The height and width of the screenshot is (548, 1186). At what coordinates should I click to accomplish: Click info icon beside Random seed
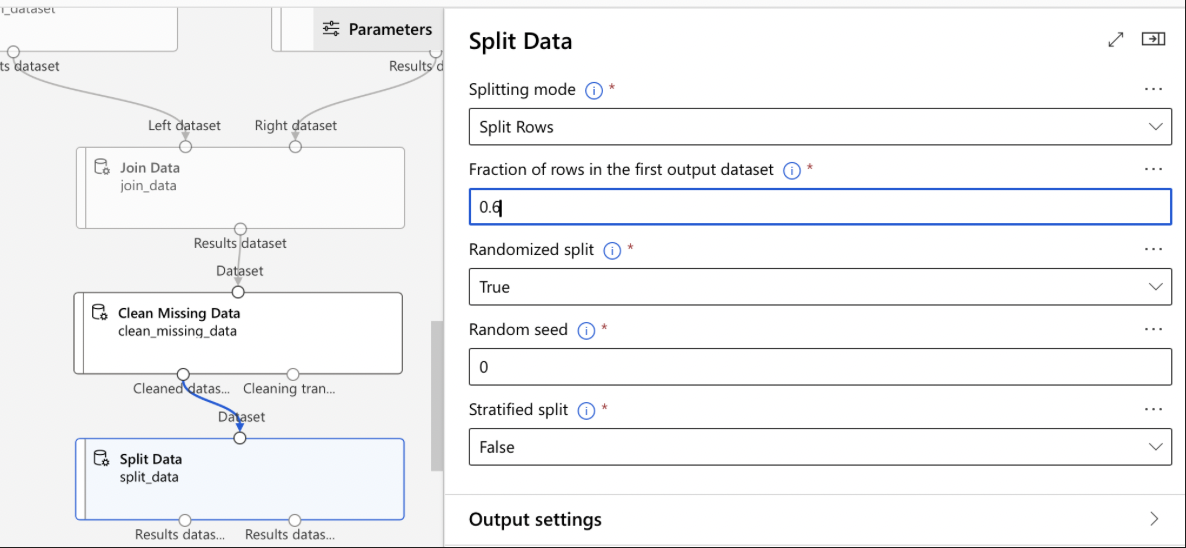pyautogui.click(x=586, y=331)
